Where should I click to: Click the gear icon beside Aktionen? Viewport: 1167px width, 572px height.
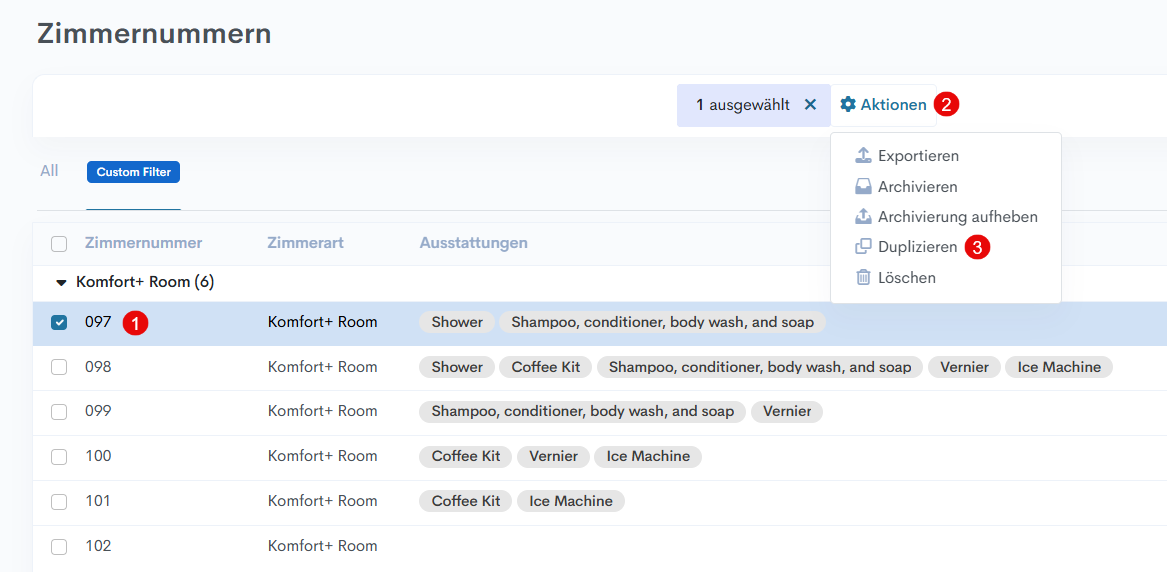tap(848, 105)
